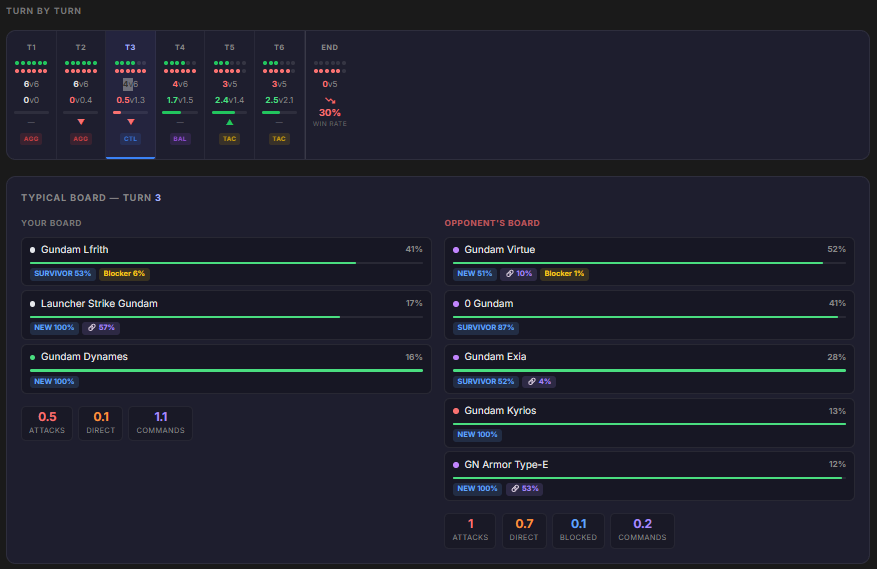Viewport: 877px width, 569px height.
Task: Click the SURVIVOR 87% badge
Action: 485,327
